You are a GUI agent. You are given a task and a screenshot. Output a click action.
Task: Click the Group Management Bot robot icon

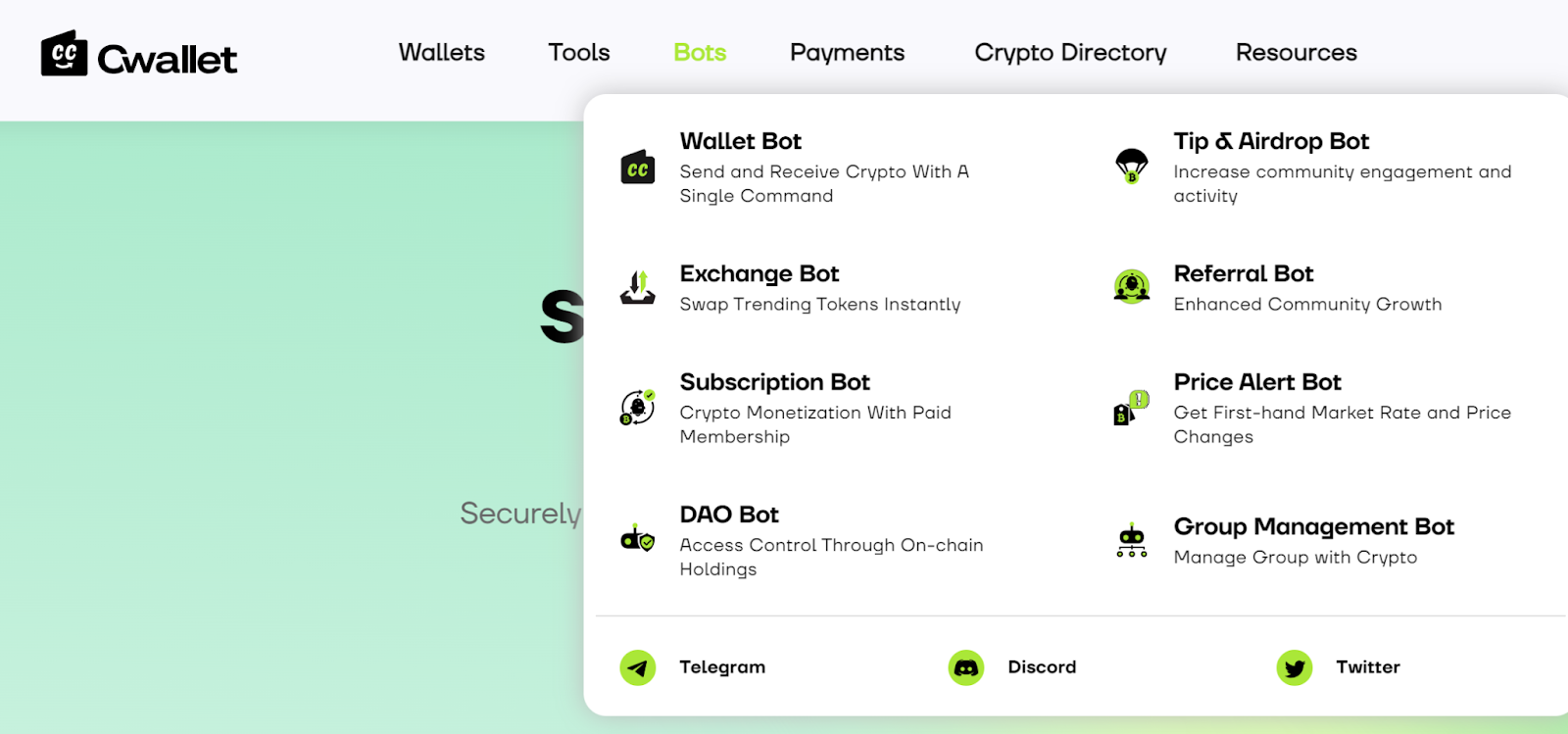point(1132,540)
